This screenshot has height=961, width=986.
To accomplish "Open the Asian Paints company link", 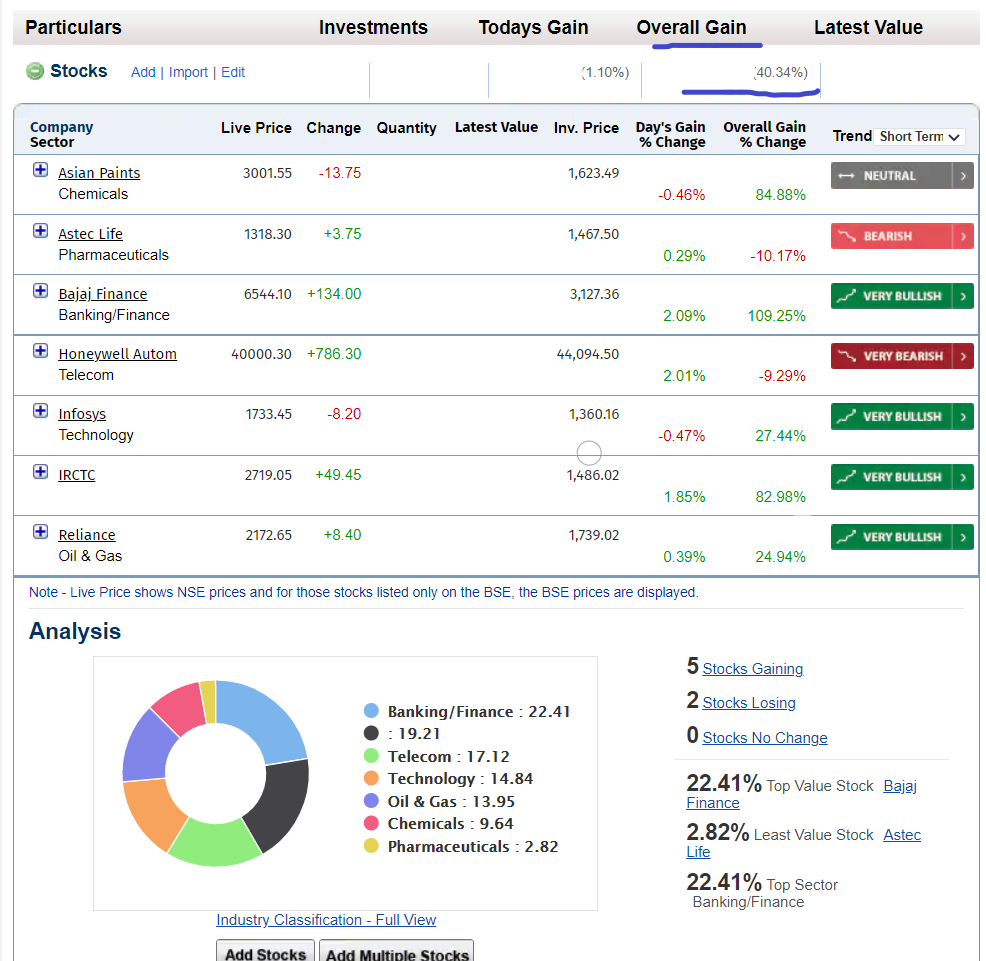I will [x=99, y=173].
